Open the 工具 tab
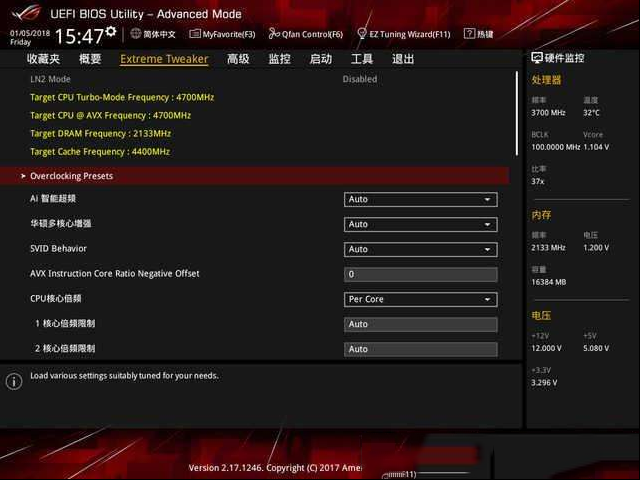The height and width of the screenshot is (480, 640). [x=362, y=59]
